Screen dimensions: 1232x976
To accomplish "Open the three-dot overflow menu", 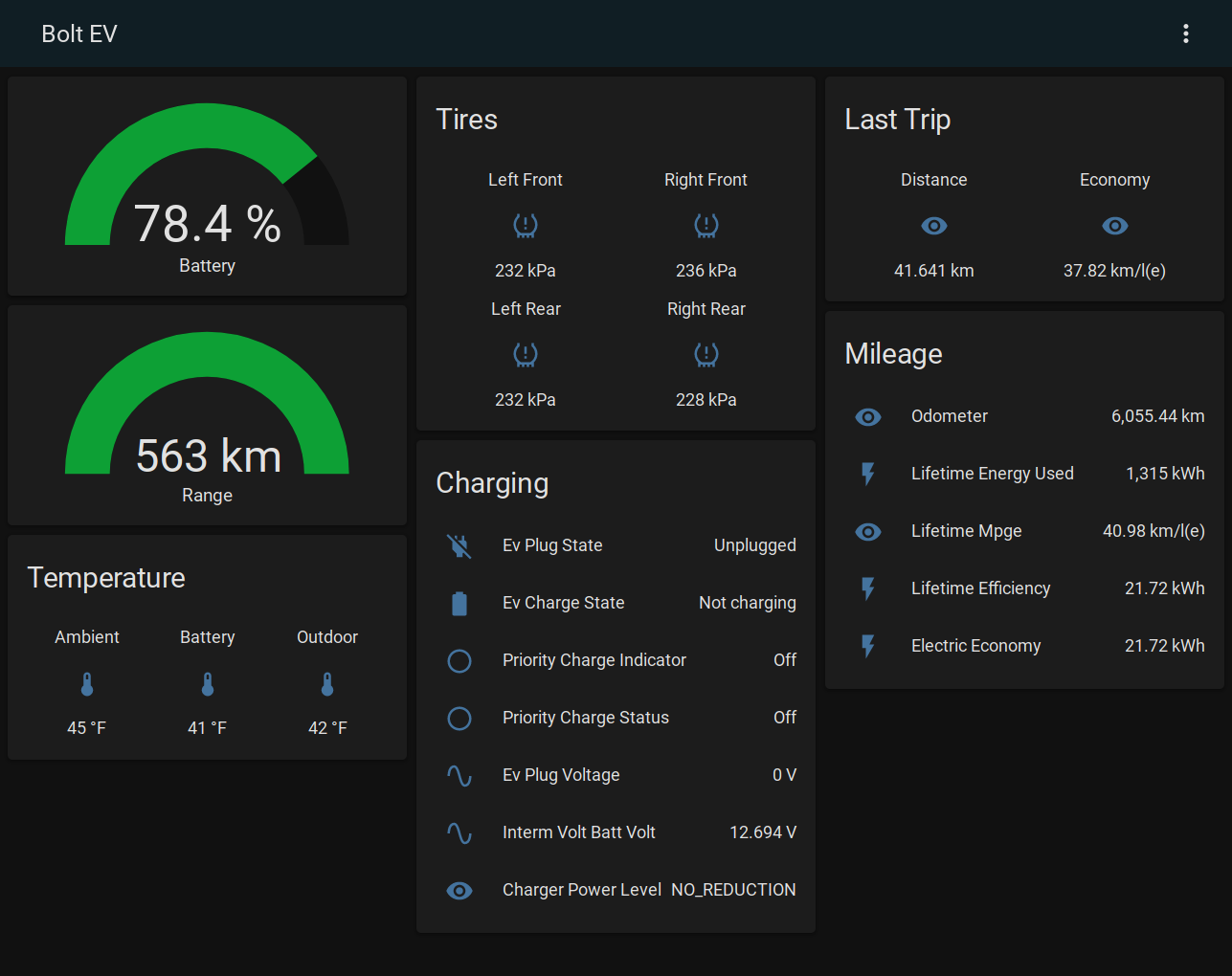I will click(1185, 33).
